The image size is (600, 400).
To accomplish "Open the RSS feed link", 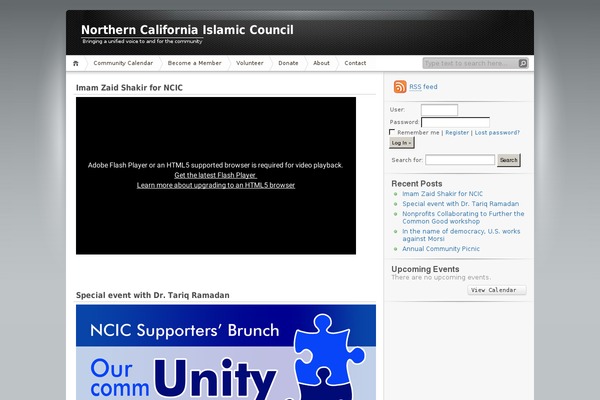I will point(423,87).
